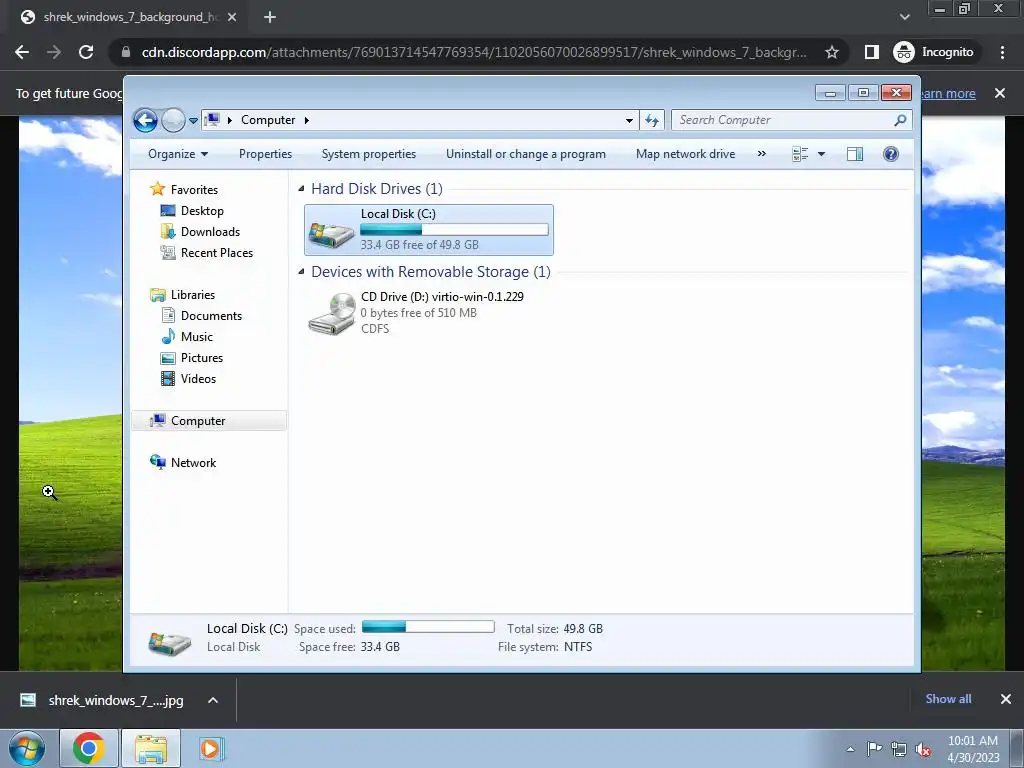Viewport: 1024px width, 768px height.
Task: Open Chrome side panel icon
Action: tap(871, 52)
